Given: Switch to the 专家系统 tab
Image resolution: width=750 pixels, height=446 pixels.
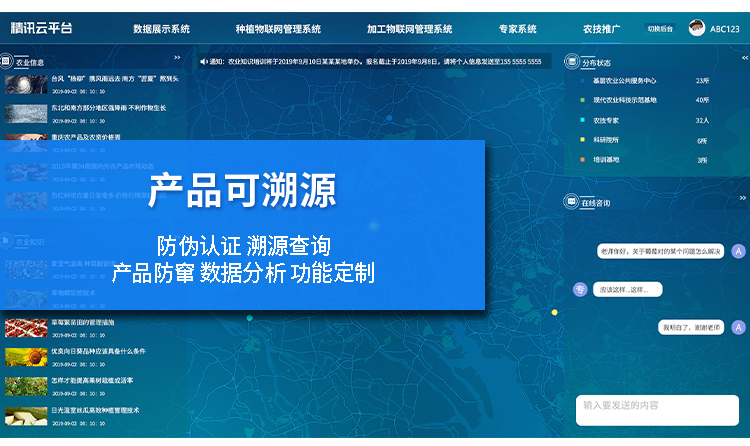Looking at the screenshot, I should pos(517,29).
